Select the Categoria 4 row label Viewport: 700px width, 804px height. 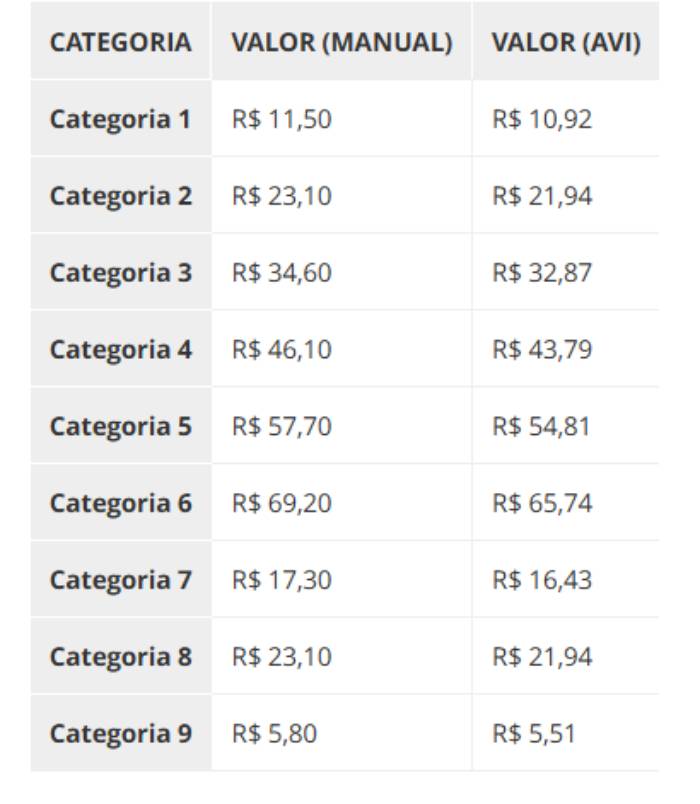[121, 350]
